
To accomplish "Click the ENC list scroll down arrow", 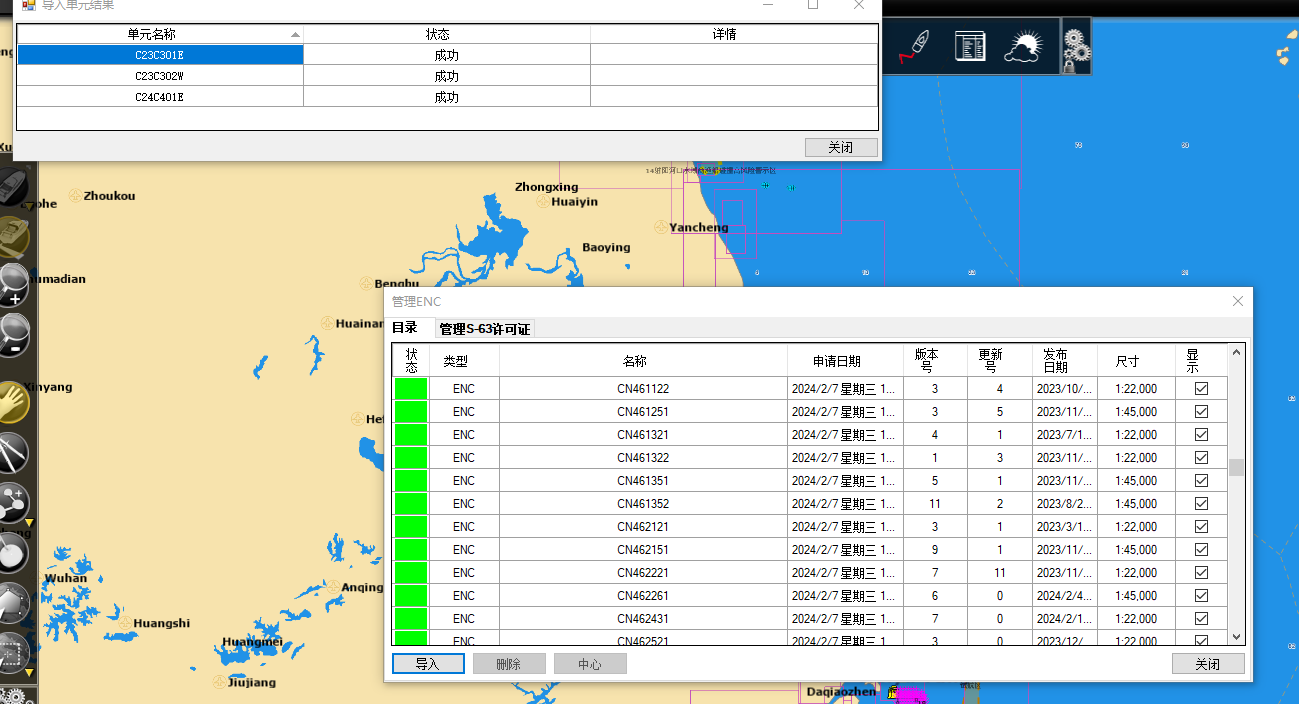I will point(1236,636).
